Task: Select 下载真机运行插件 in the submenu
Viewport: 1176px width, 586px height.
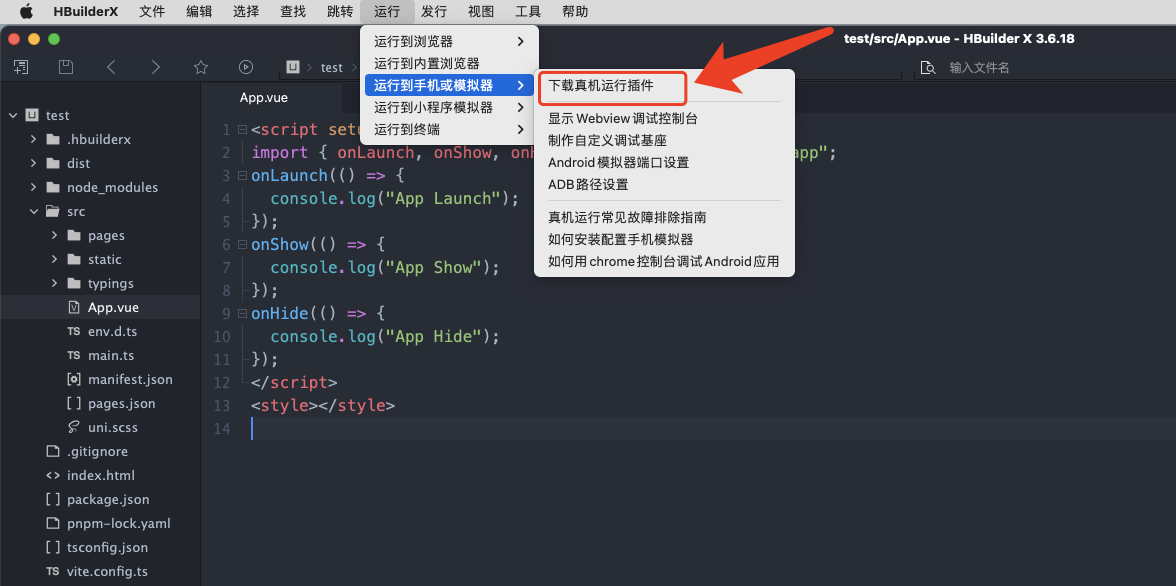Action: 600,86
